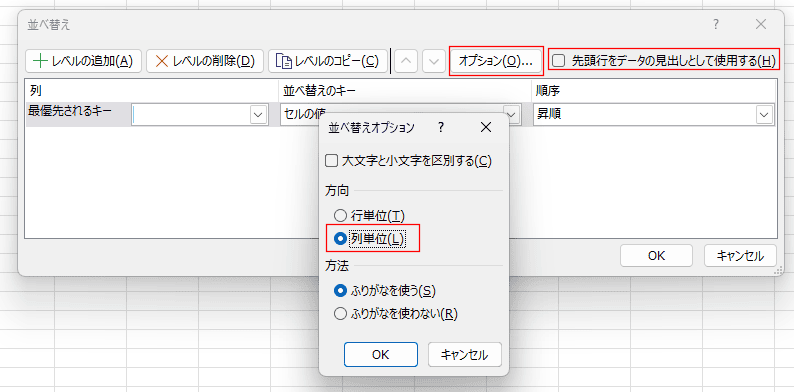This screenshot has width=794, height=392.
Task: Open the オプション button in sort dialog
Action: pos(496,61)
